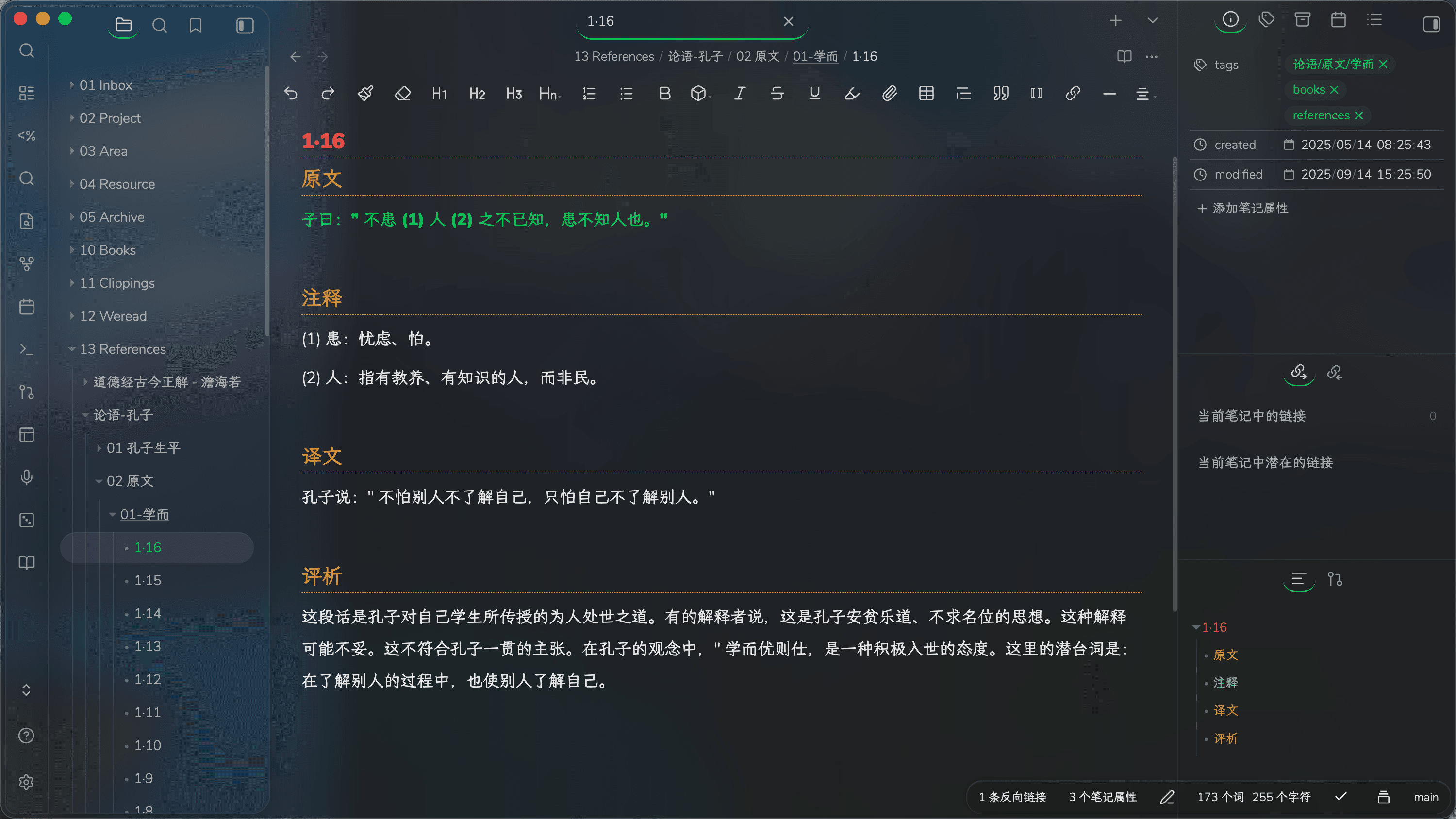
Task: Insert a blockquote with quote icon
Action: (1001, 93)
